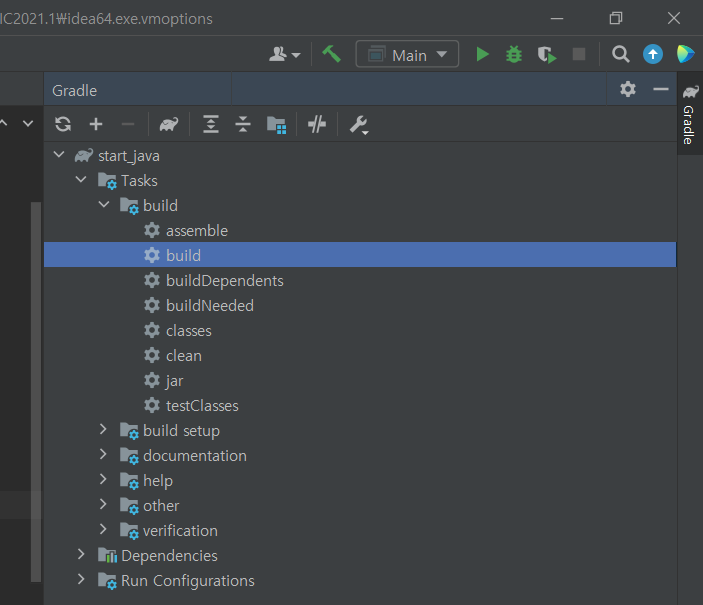703x605 pixels.
Task: Click the Gradle vertical sidebar tab
Action: click(x=690, y=114)
